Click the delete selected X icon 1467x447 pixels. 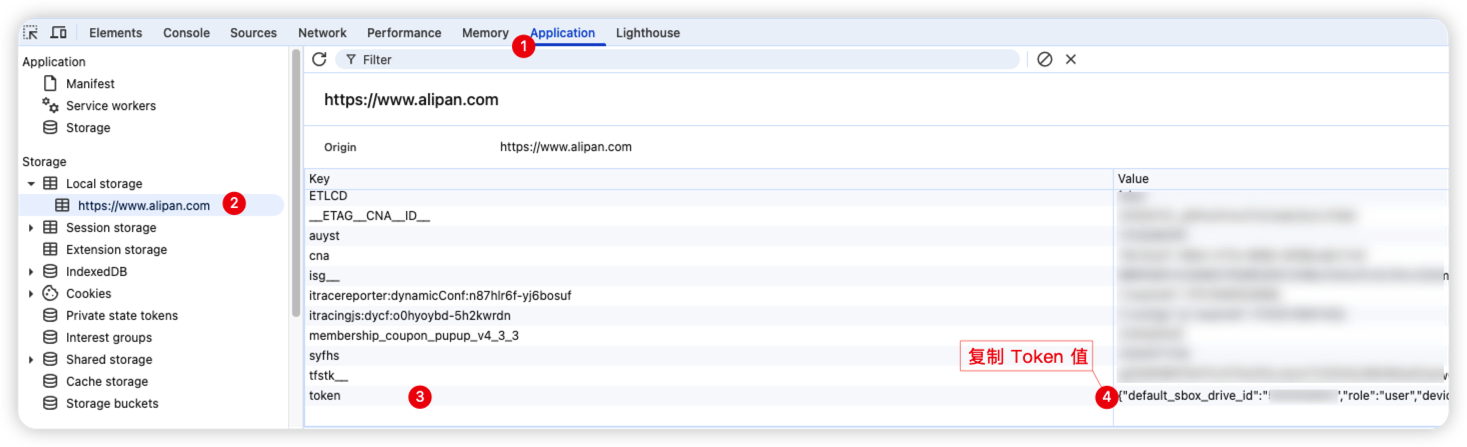point(1071,59)
